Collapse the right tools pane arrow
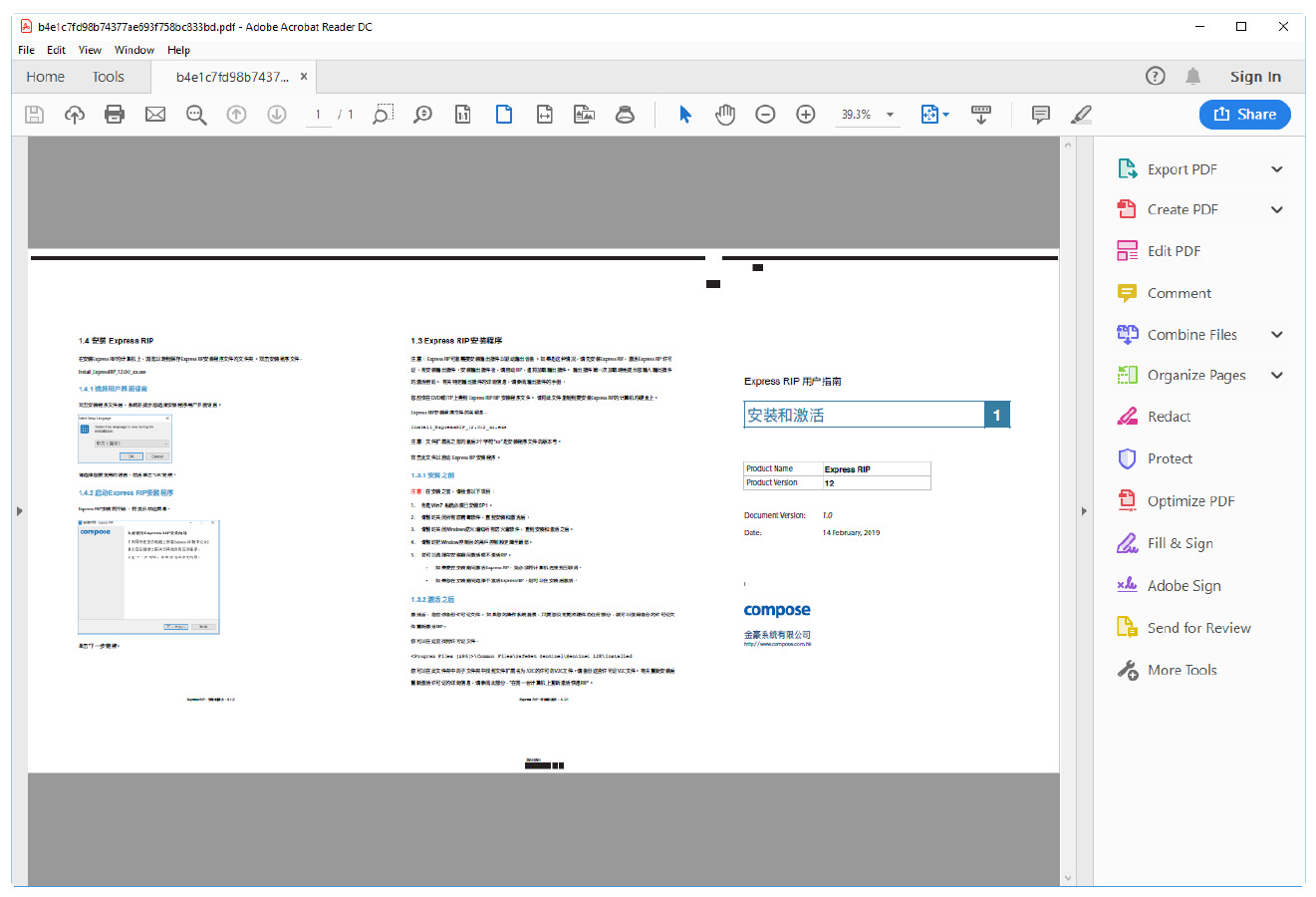The image size is (1316, 897). pyautogui.click(x=1085, y=511)
